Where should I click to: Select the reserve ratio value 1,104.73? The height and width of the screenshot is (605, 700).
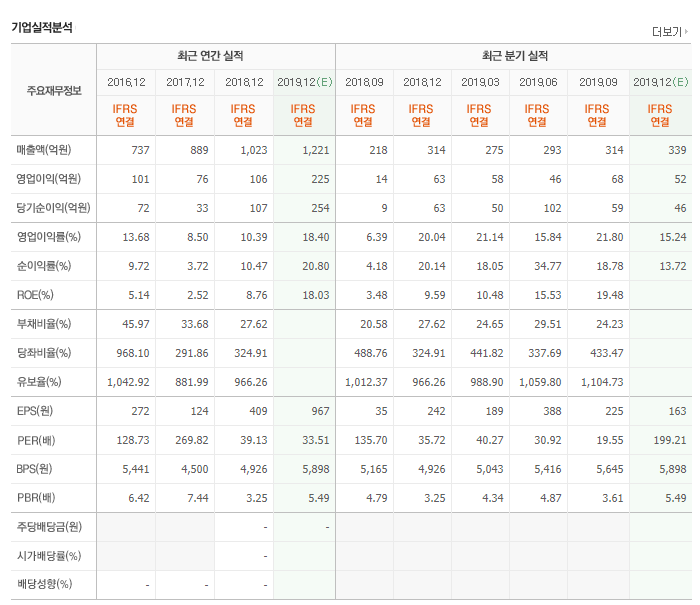coord(602,382)
